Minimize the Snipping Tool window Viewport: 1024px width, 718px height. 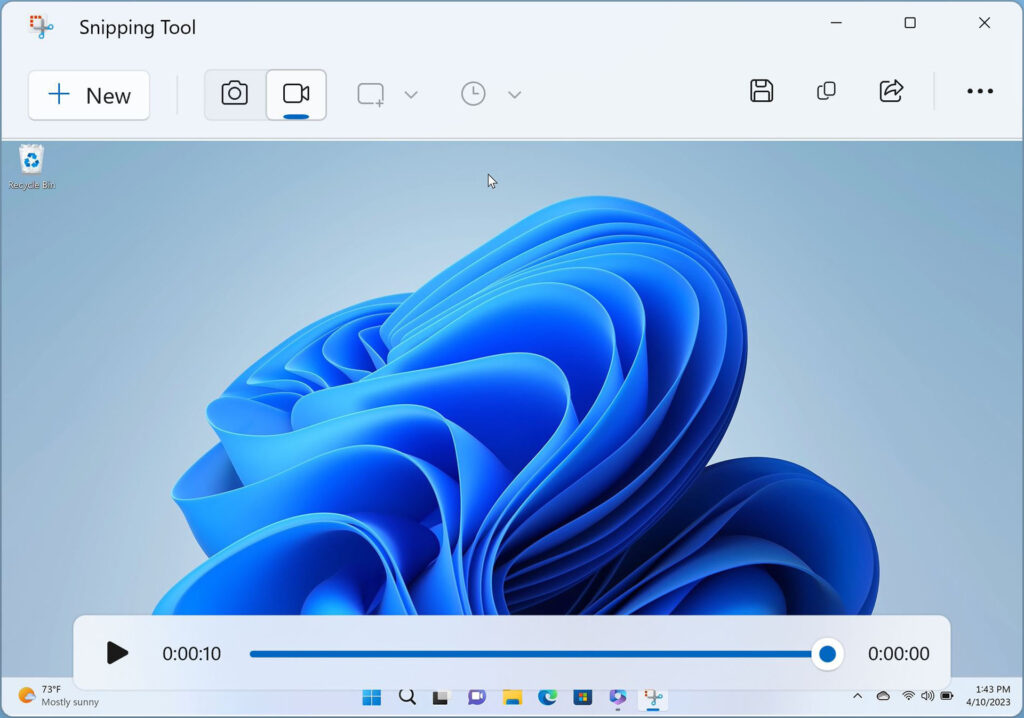(x=836, y=23)
